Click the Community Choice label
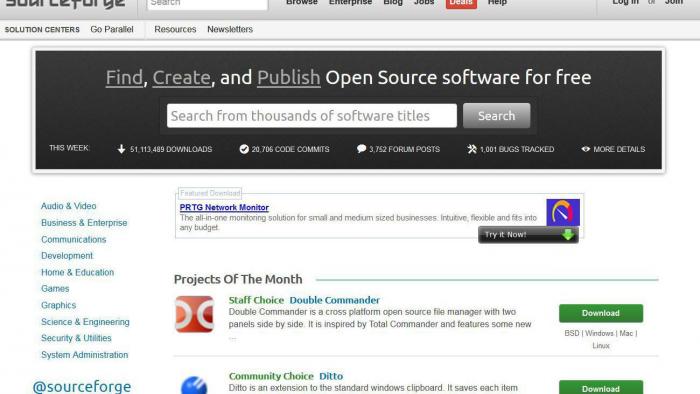 coord(271,376)
